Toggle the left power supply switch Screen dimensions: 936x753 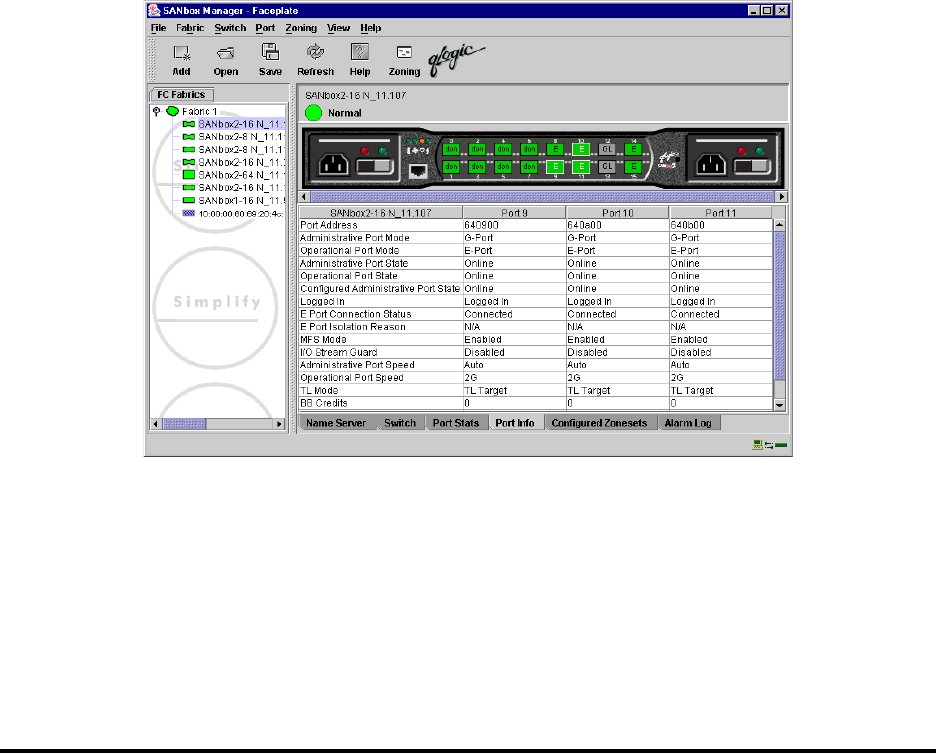point(373,166)
